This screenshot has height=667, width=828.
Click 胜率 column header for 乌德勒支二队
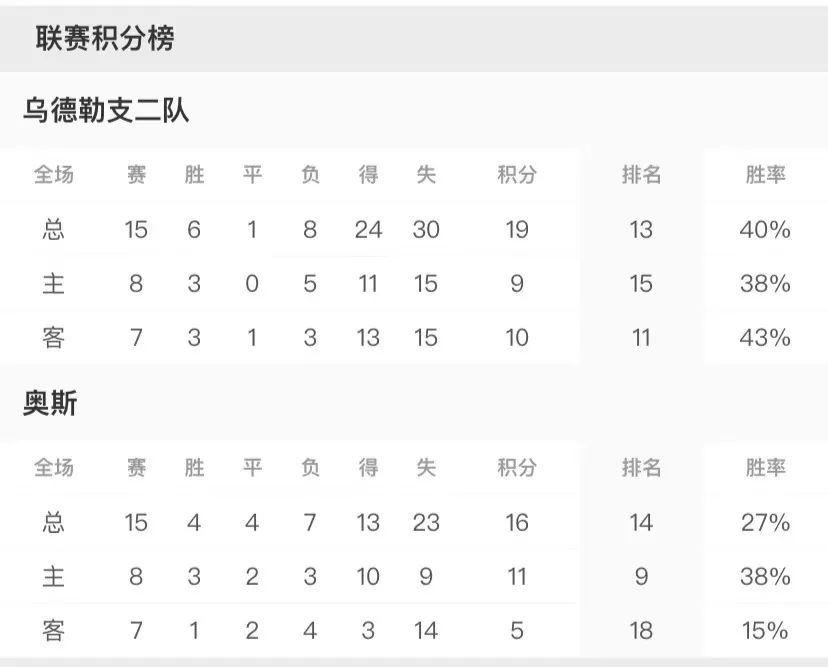pyautogui.click(x=765, y=175)
